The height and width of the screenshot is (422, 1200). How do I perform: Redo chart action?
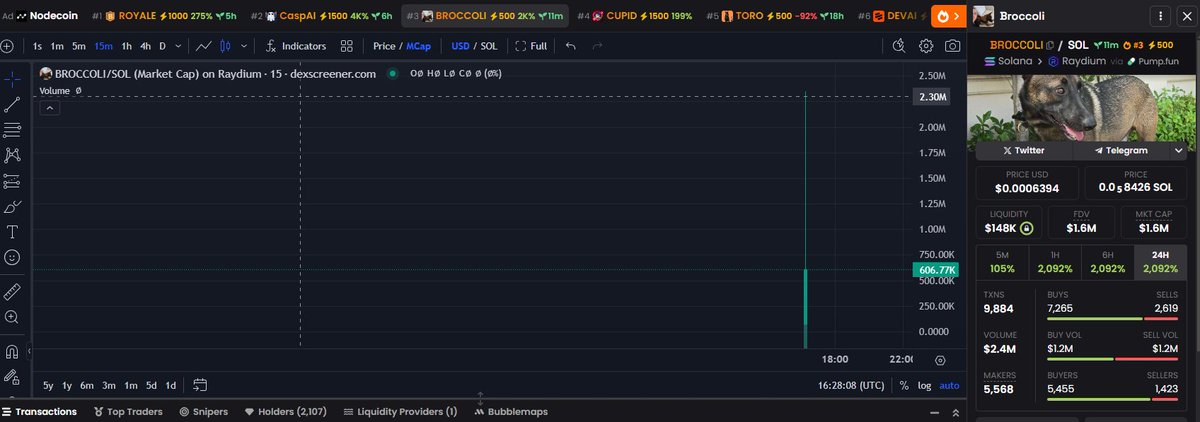pos(597,46)
